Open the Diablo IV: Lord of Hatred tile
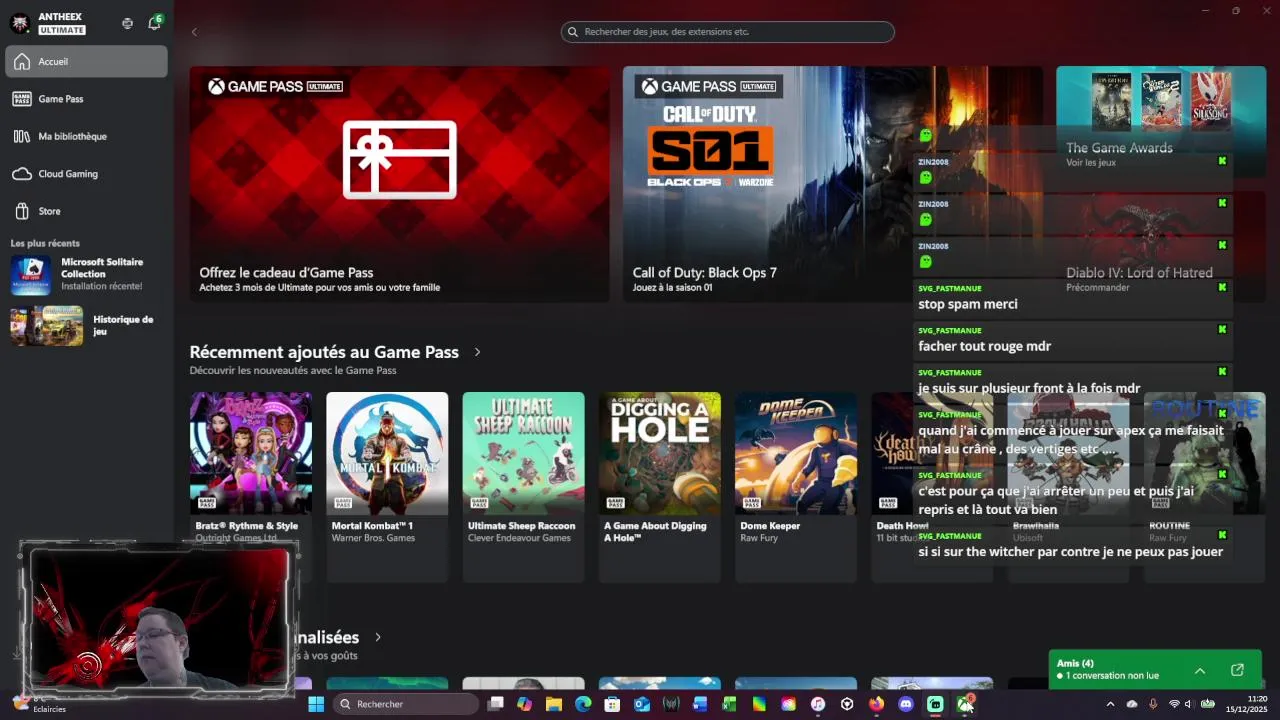This screenshot has height=720, width=1280. pyautogui.click(x=1161, y=246)
